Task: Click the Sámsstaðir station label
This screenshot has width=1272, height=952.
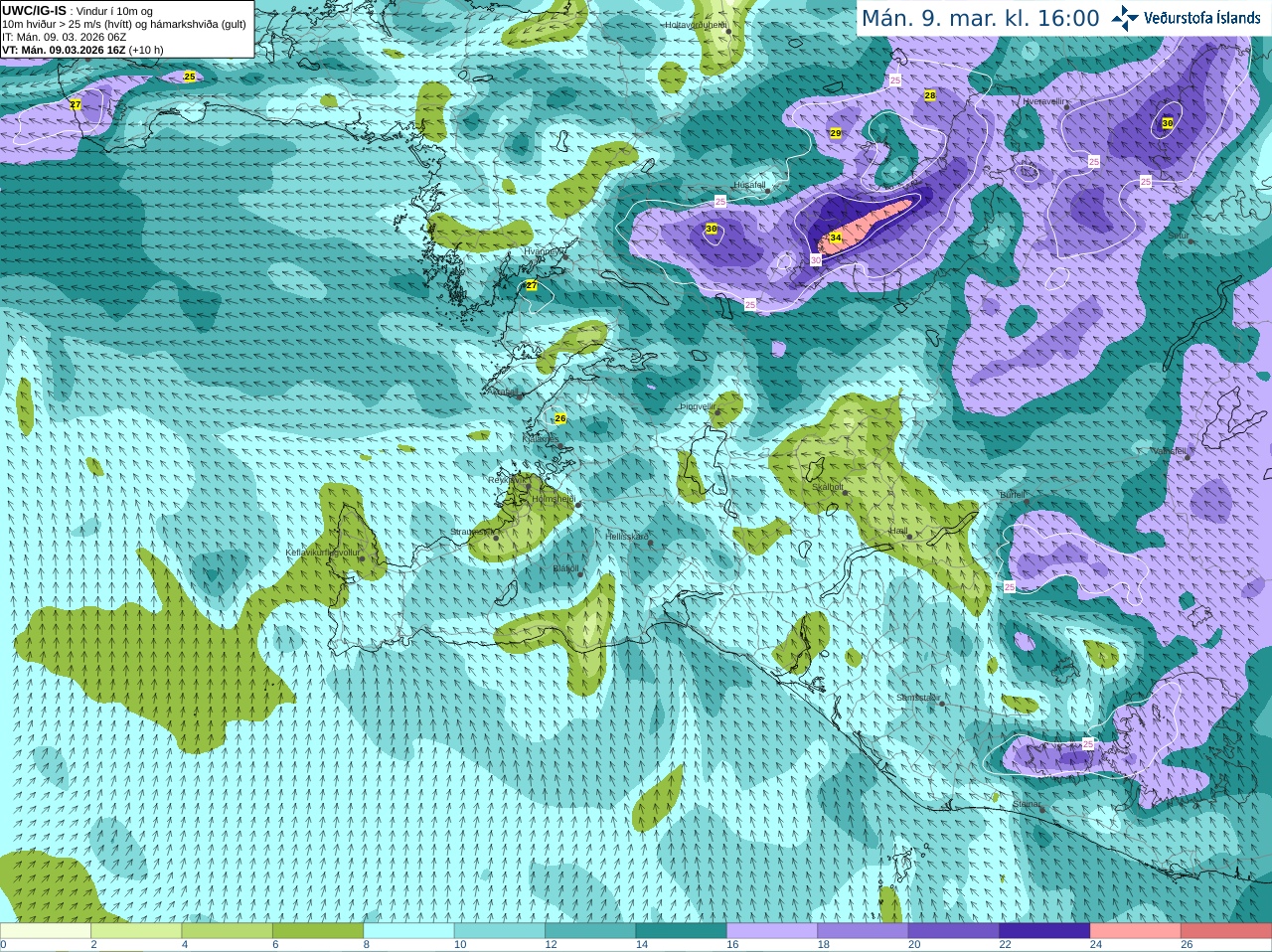Action: coord(917,698)
